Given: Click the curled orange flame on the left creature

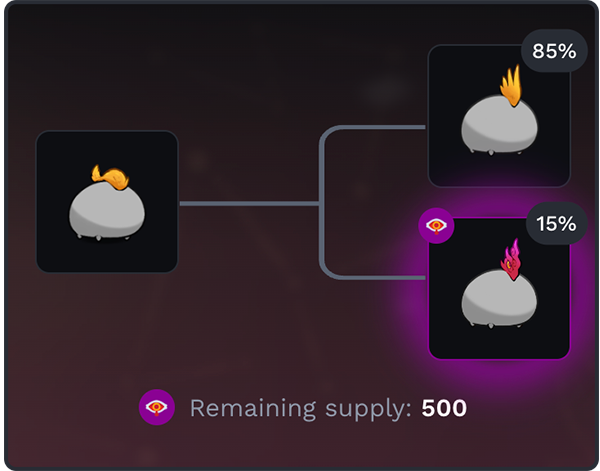Looking at the screenshot, I should point(110,177).
